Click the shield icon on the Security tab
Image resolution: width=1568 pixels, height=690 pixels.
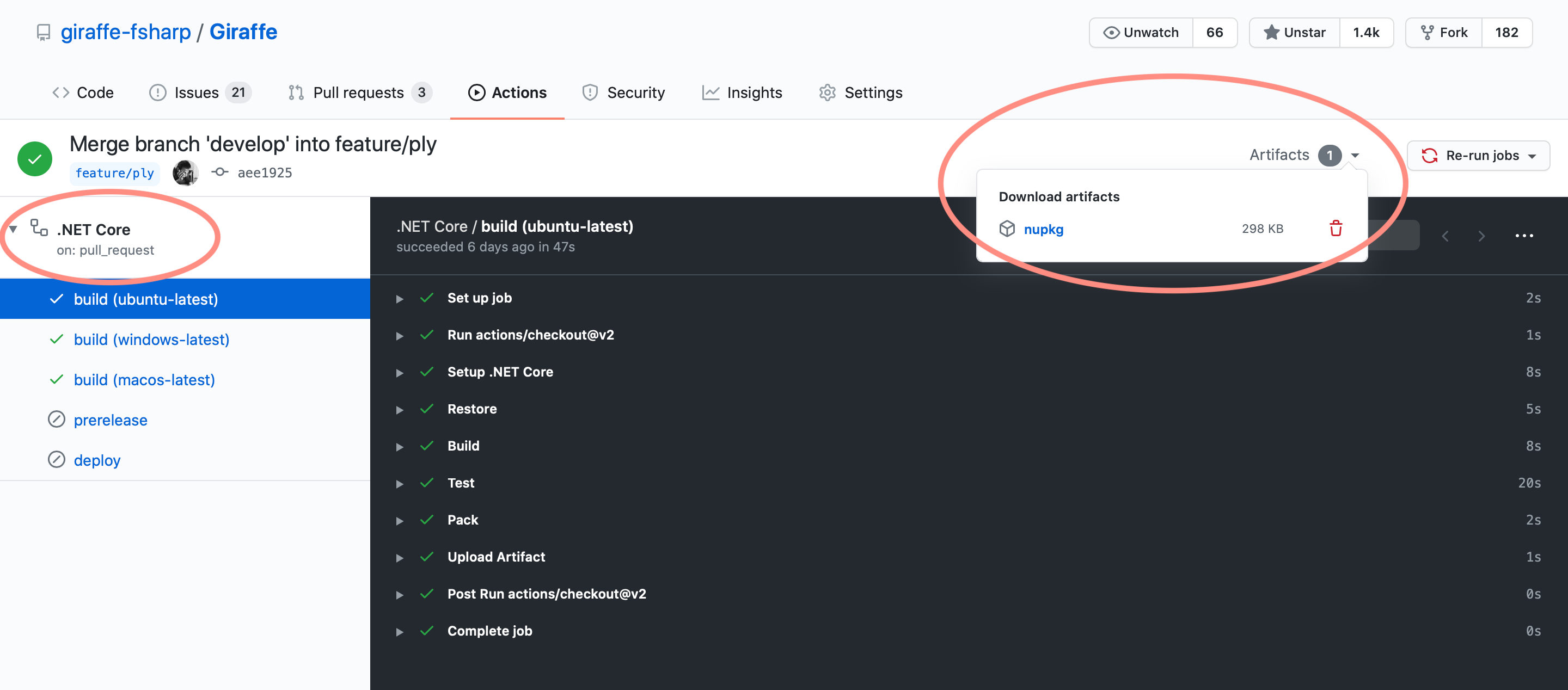[x=589, y=93]
